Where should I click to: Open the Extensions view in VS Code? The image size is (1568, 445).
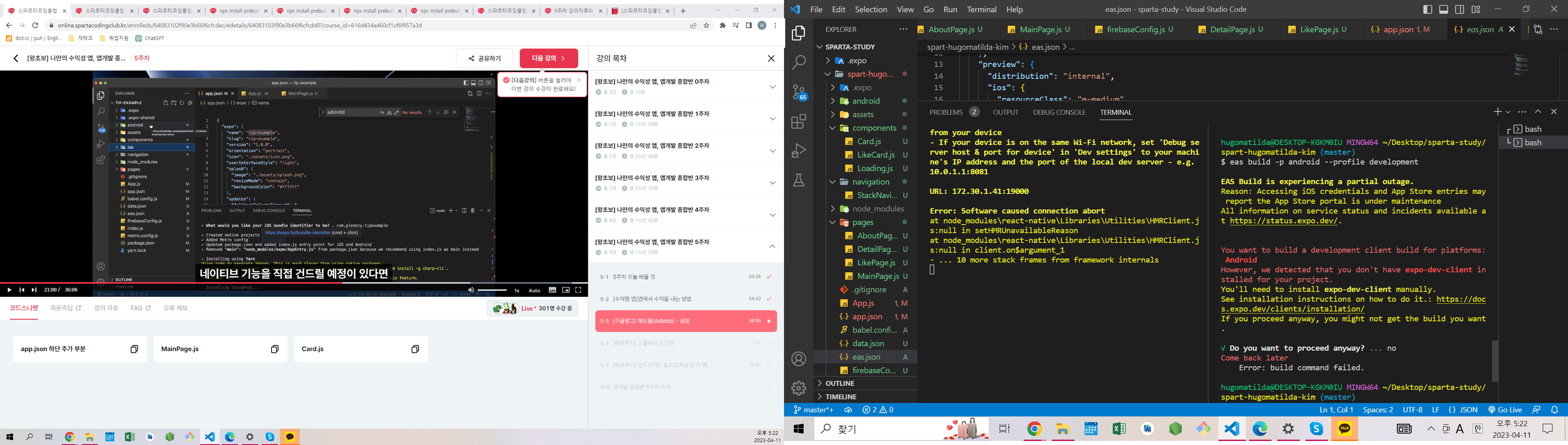tap(799, 121)
